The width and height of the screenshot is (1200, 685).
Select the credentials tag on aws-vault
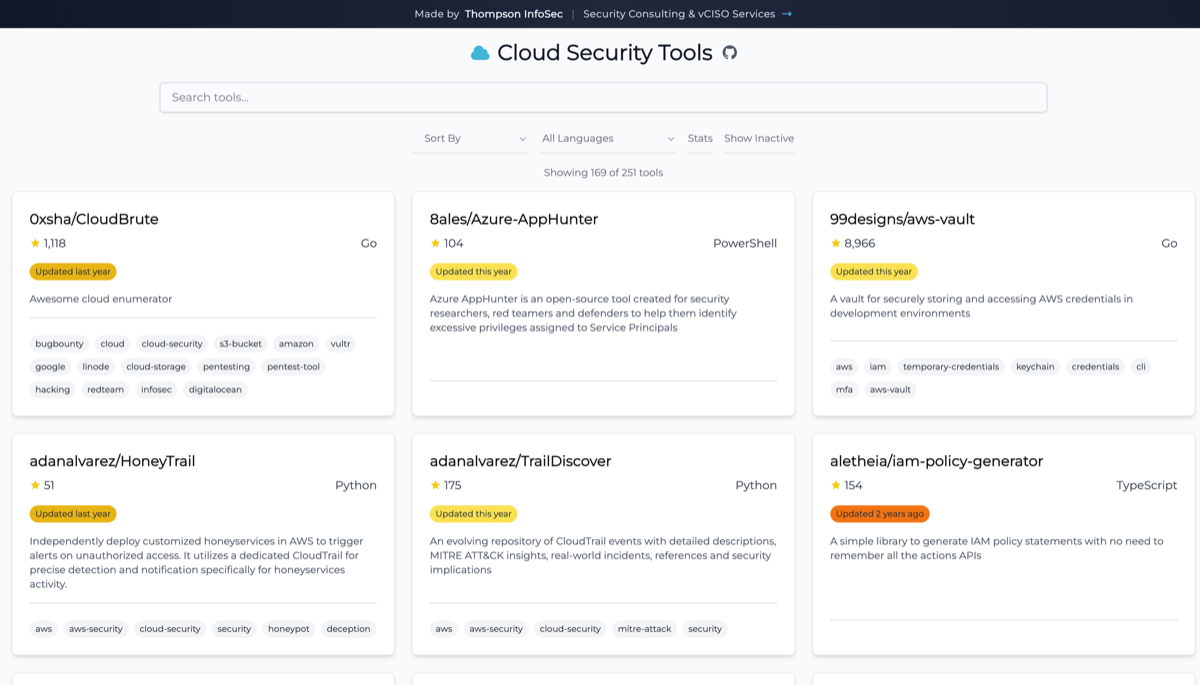coord(1095,367)
